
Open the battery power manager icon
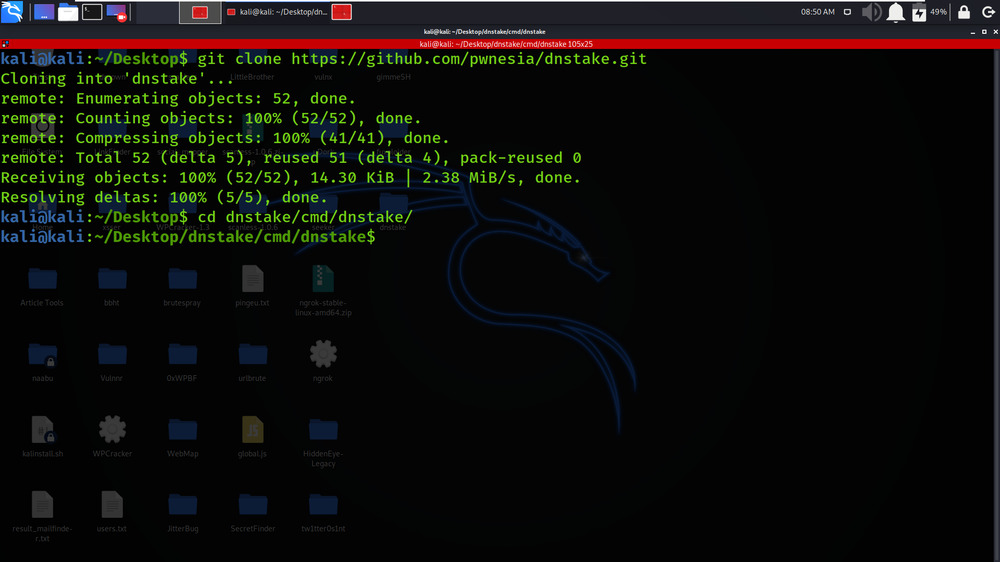pos(918,12)
